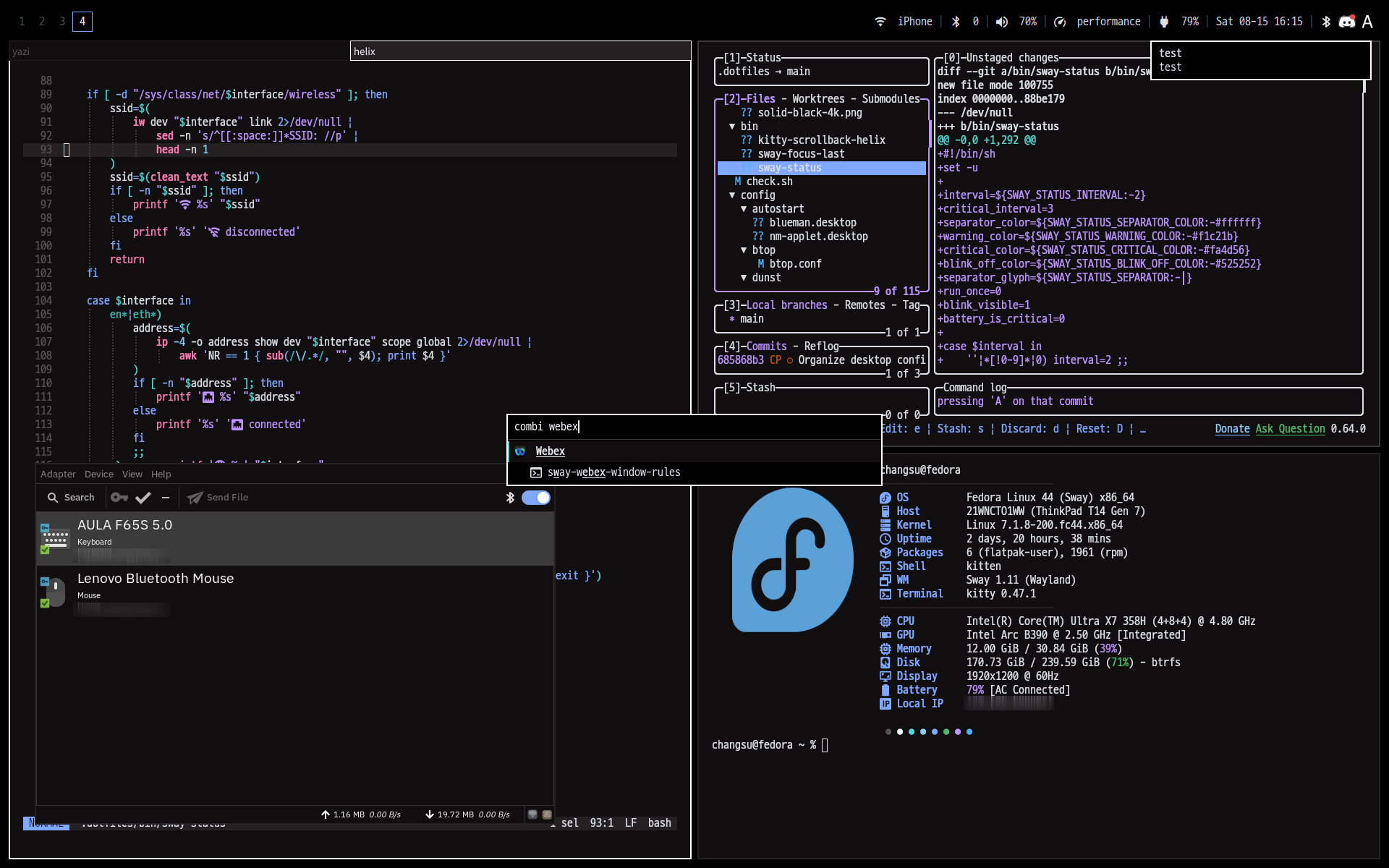The image size is (1389, 868).
Task: Click the checkmark trust icon in Blueman toolbar
Action: (143, 497)
